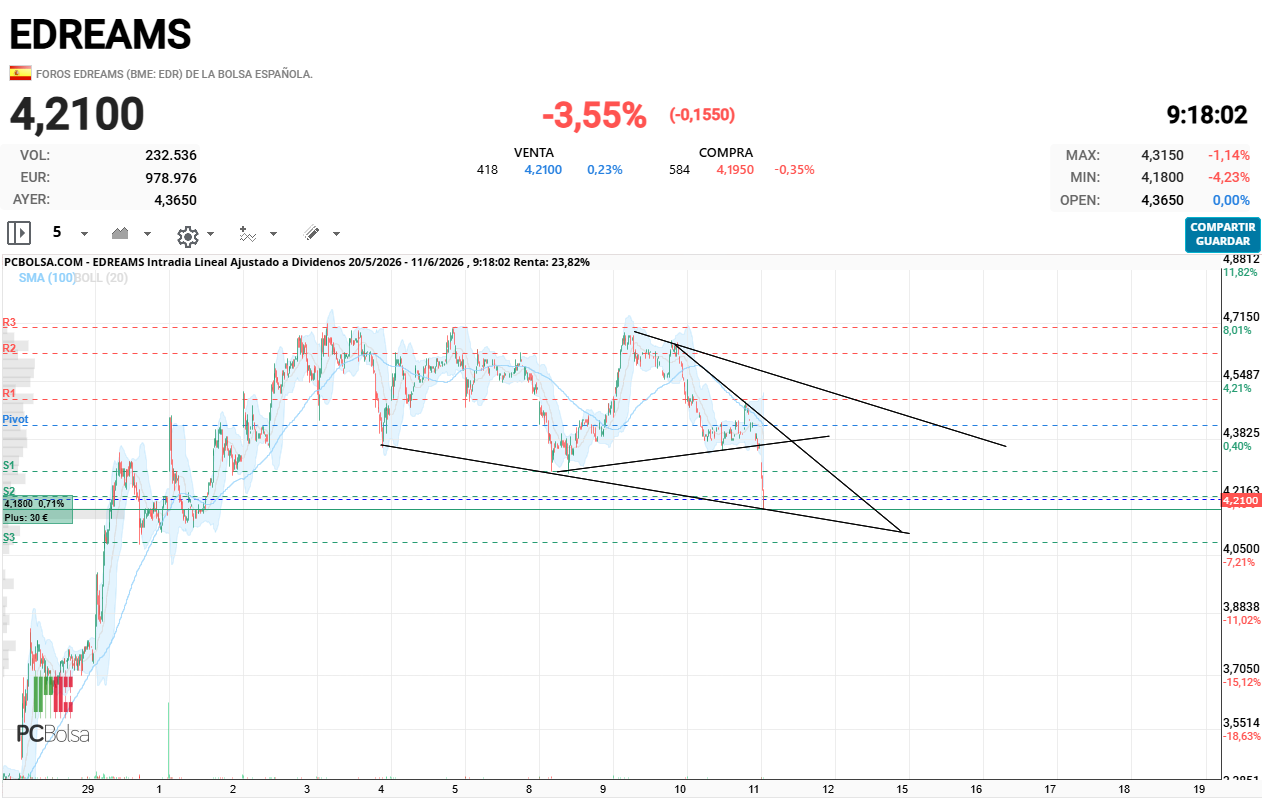Select the drawing pencil tool icon
Screen dimensions: 1262x798
[312, 233]
